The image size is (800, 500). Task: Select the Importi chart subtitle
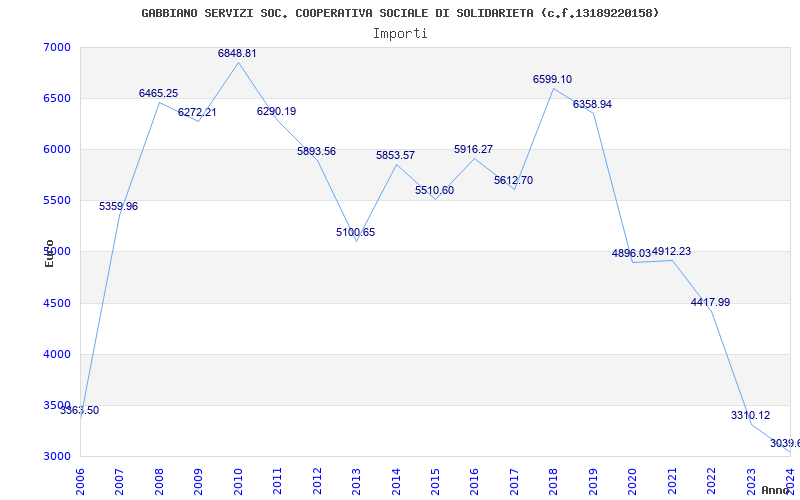pyautogui.click(x=400, y=33)
